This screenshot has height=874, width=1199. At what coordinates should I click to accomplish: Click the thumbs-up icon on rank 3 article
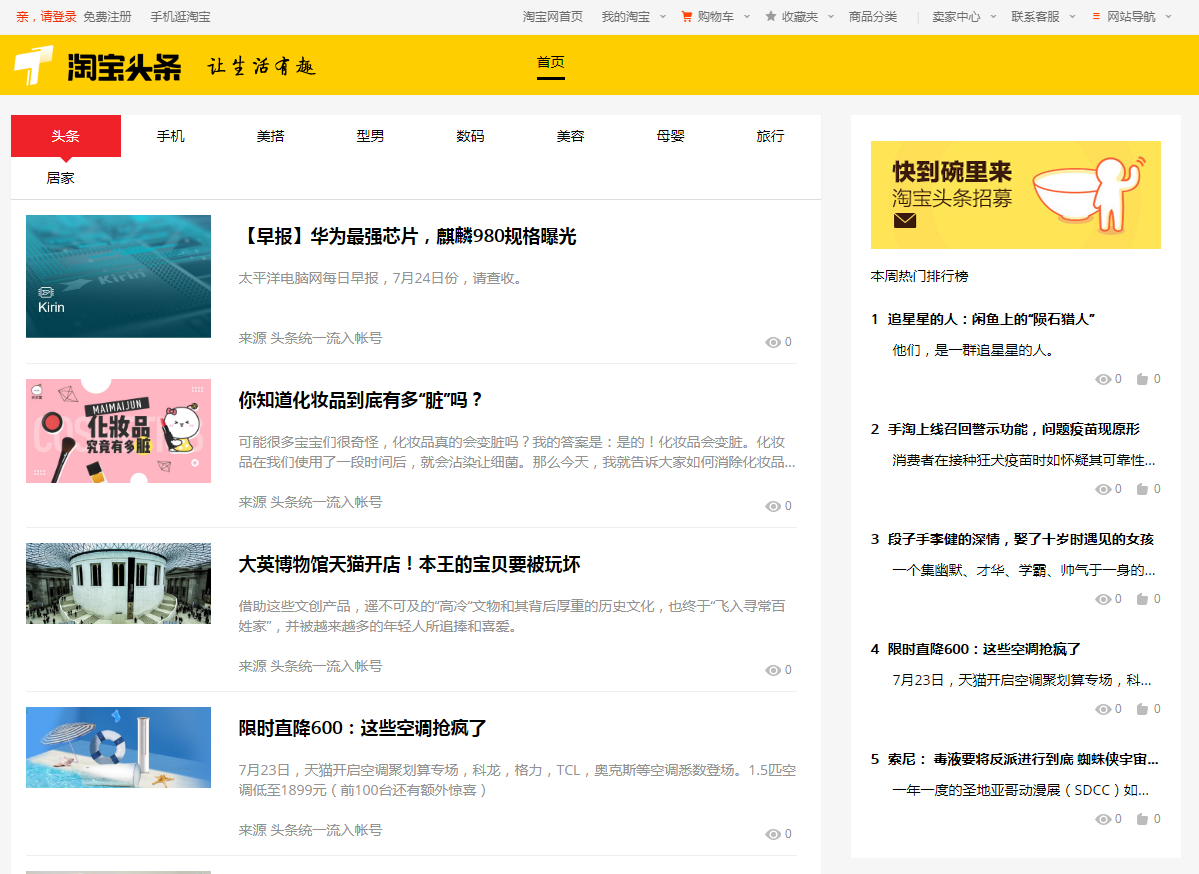pyautogui.click(x=1142, y=599)
